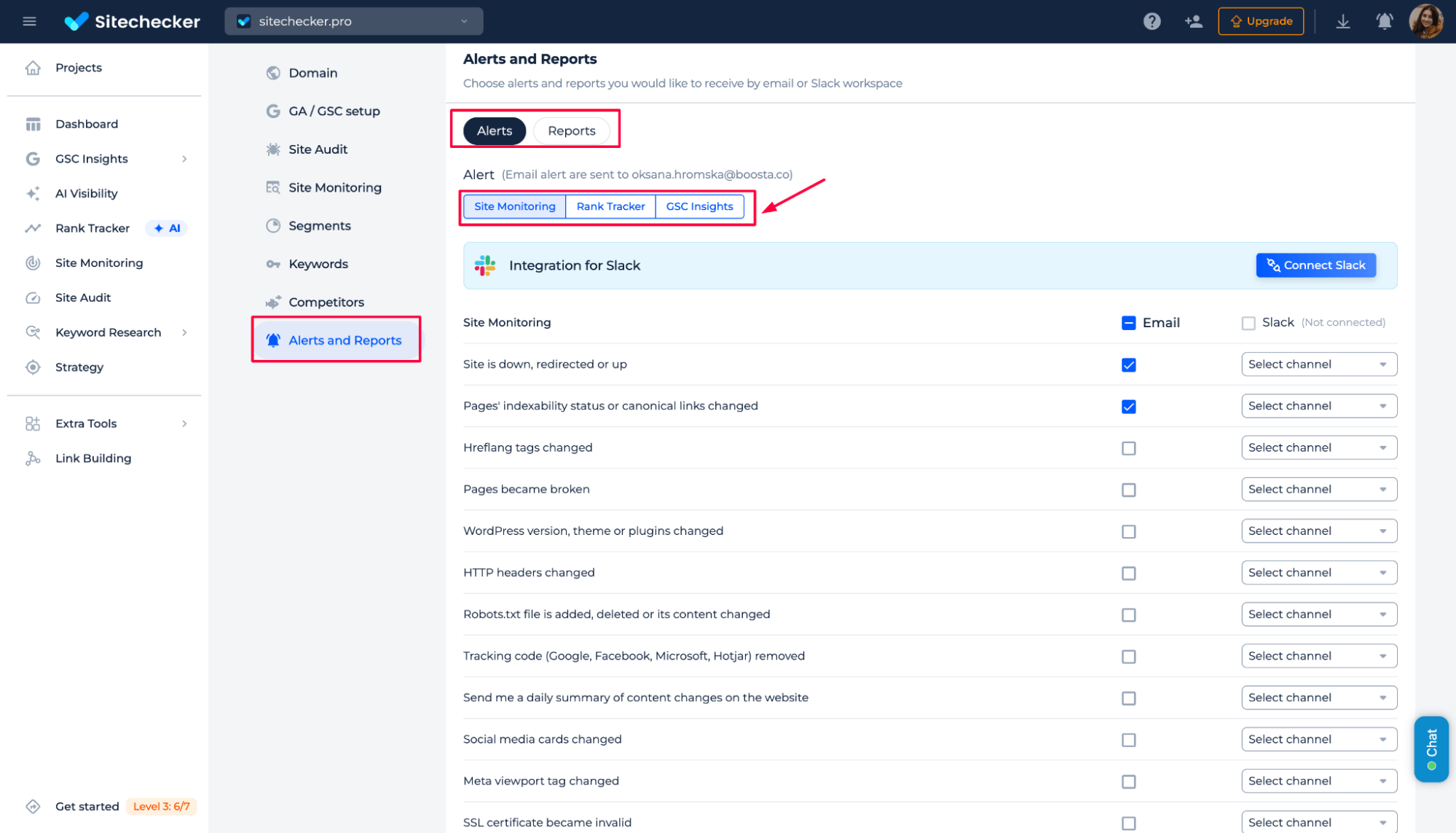Uncheck 'Site is down' email checkbox
The width and height of the screenshot is (1456, 833).
[1128, 365]
